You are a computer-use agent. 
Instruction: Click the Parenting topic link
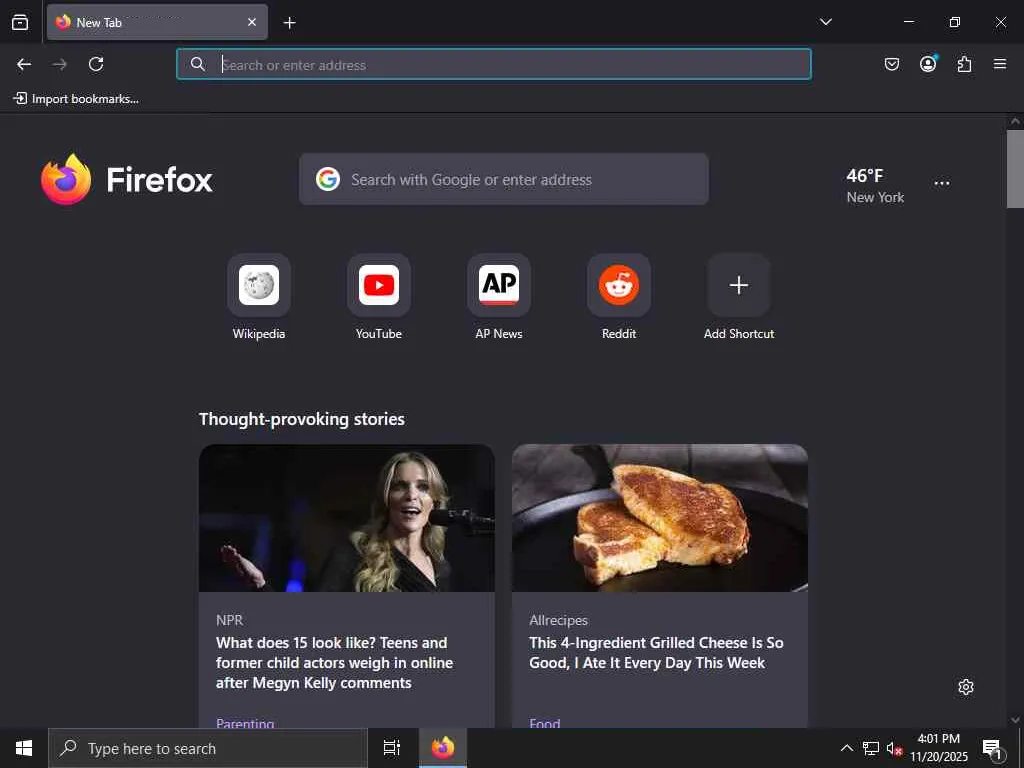tap(245, 722)
